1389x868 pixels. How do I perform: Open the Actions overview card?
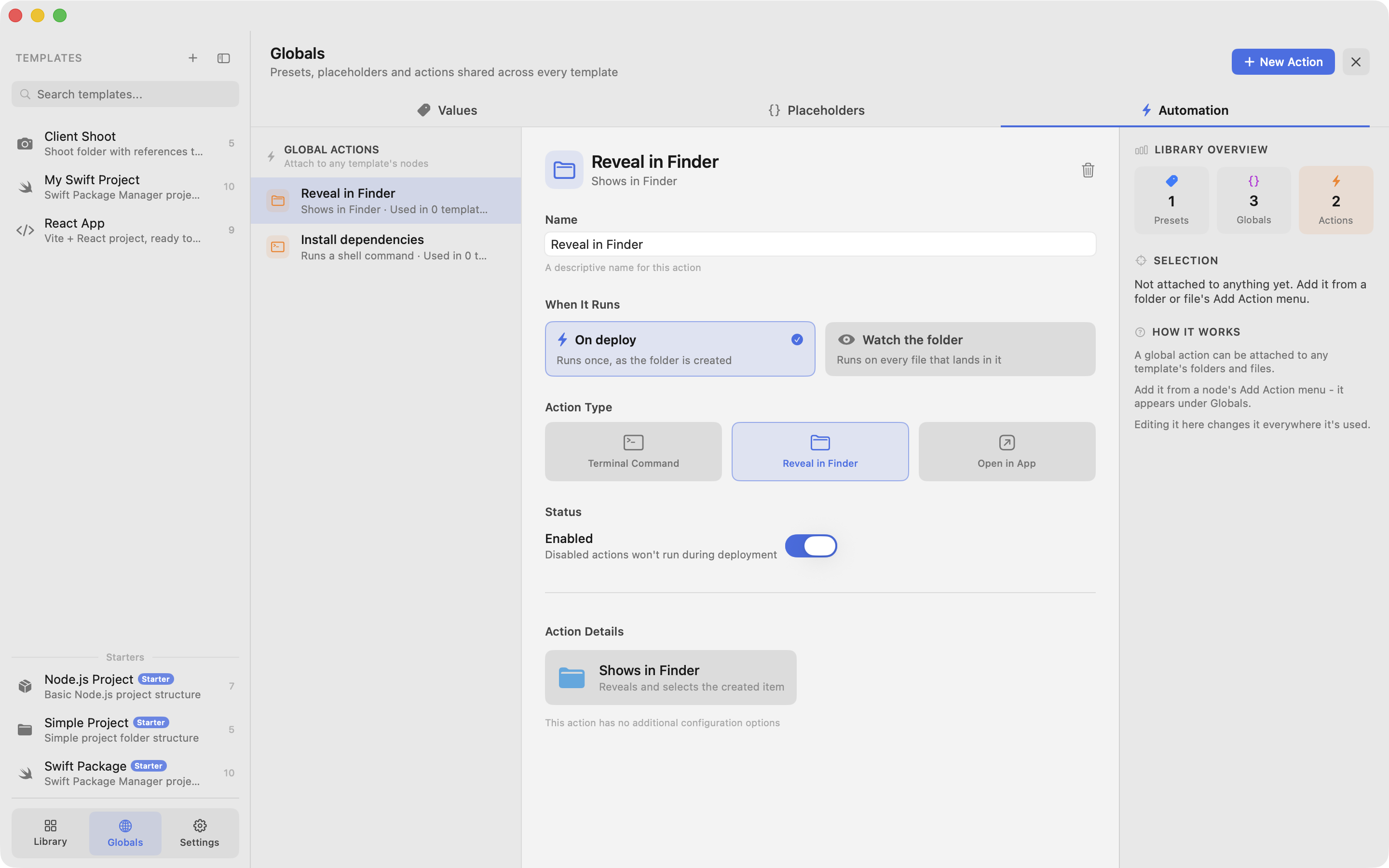click(x=1335, y=200)
